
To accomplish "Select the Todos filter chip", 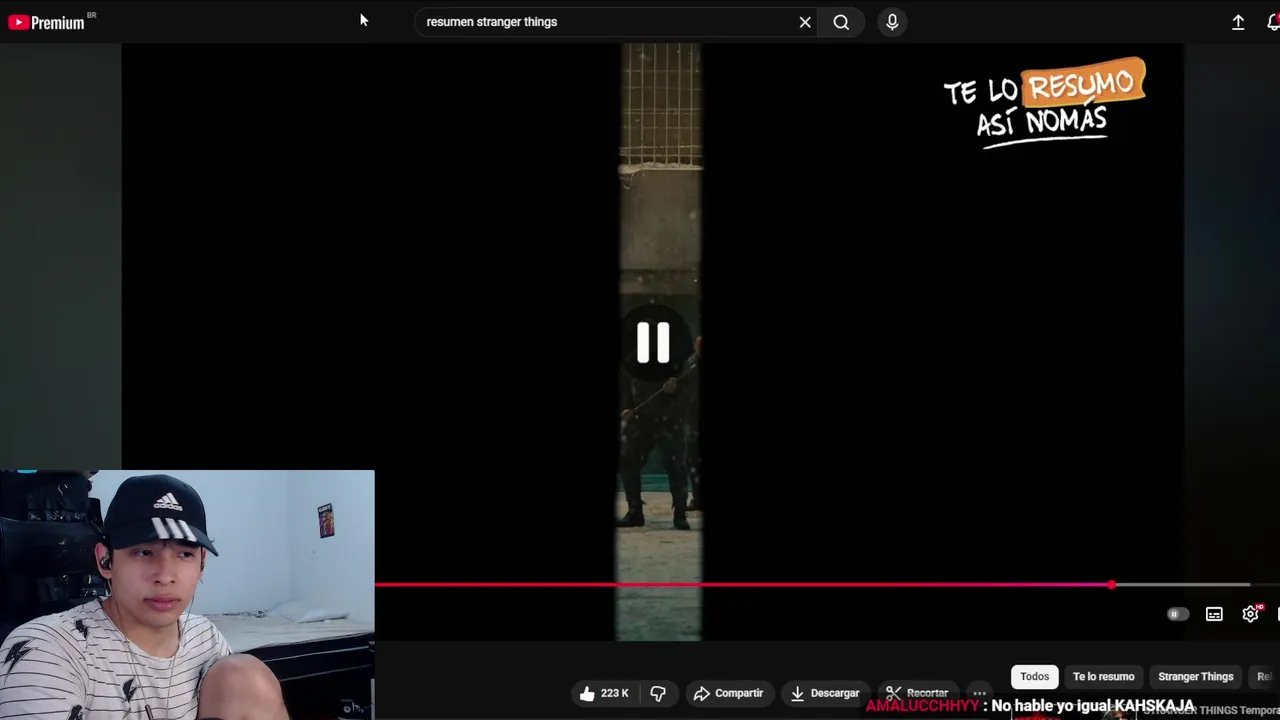I will tap(1034, 677).
